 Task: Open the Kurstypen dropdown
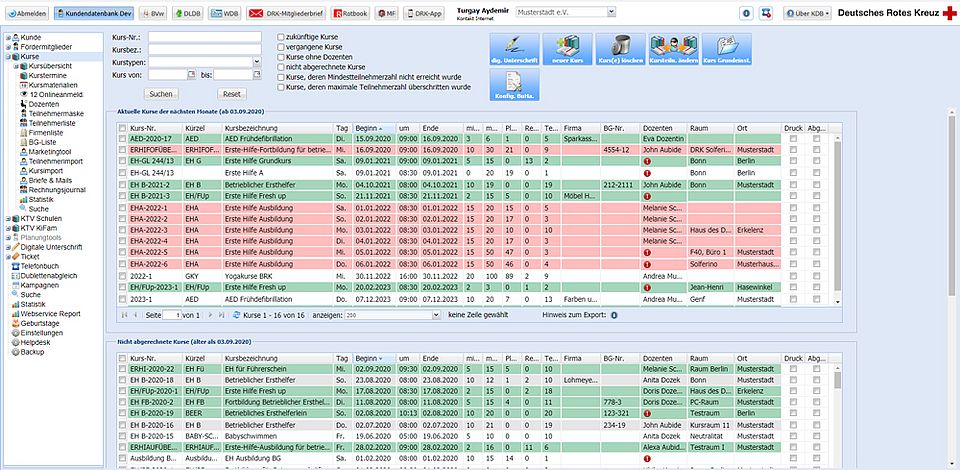(x=255, y=62)
